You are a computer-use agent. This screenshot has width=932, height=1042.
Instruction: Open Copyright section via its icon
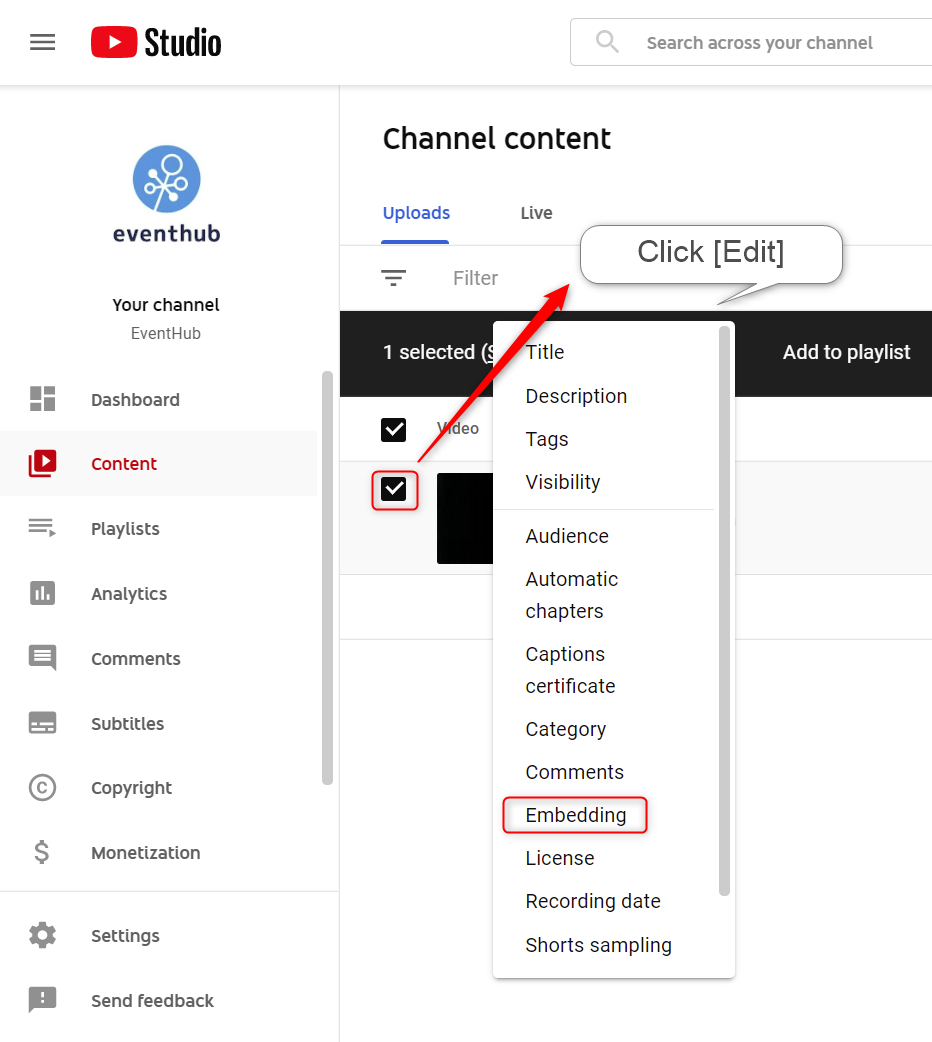tap(43, 787)
